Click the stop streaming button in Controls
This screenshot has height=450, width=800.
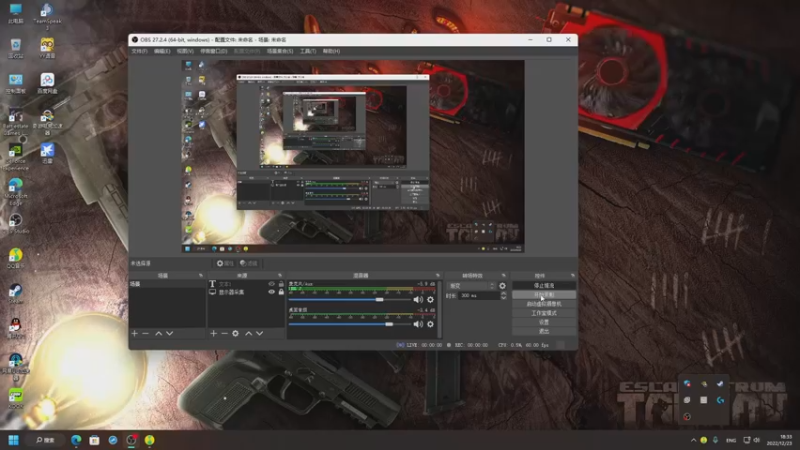pos(544,286)
